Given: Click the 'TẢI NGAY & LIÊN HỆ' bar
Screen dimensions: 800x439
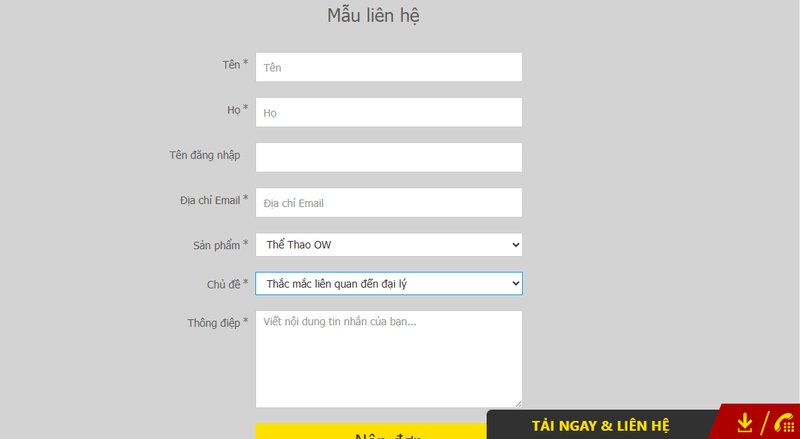Looking at the screenshot, I should tap(600, 425).
